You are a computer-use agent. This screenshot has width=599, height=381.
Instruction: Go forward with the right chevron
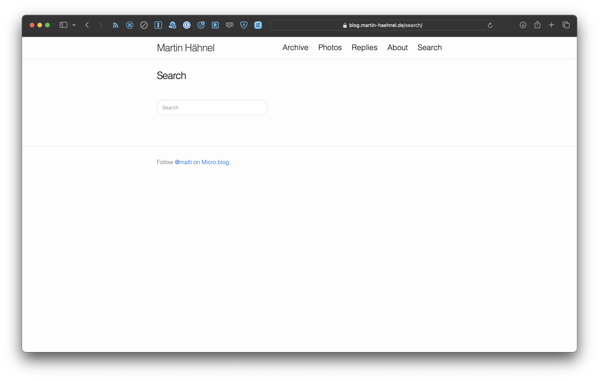pyautogui.click(x=100, y=25)
